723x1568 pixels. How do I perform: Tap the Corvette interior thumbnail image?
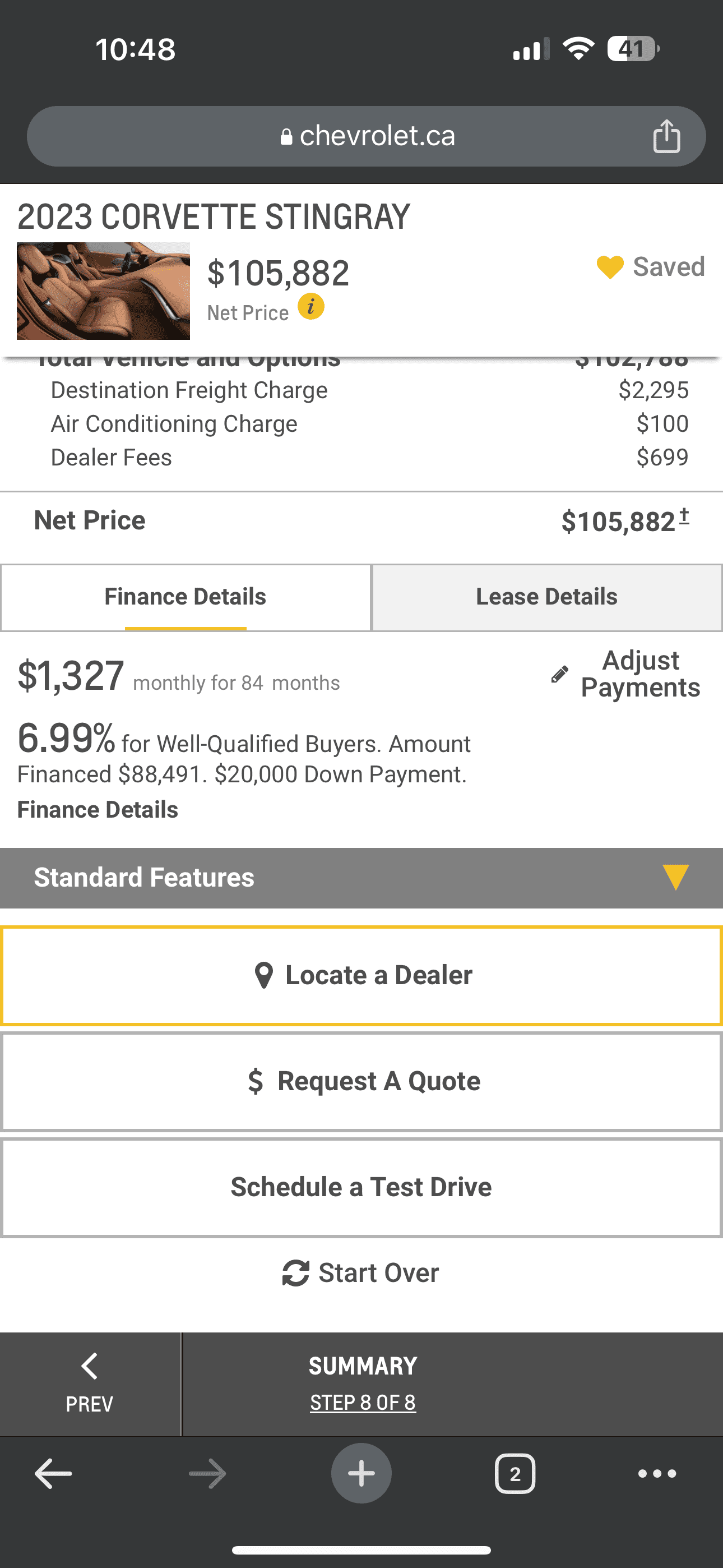(104, 291)
